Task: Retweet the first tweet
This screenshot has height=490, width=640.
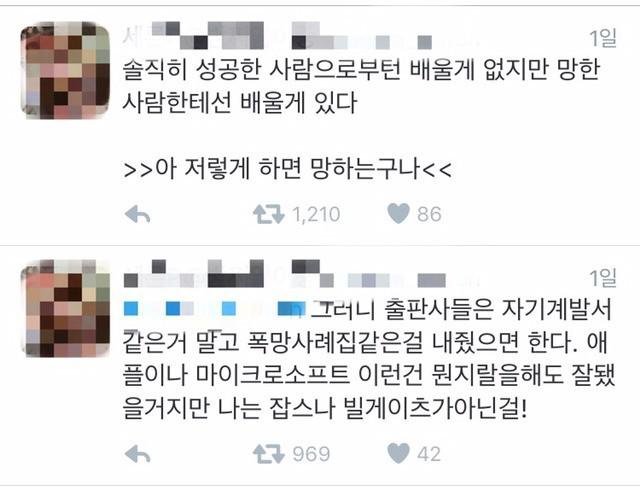Action: pyautogui.click(x=268, y=214)
